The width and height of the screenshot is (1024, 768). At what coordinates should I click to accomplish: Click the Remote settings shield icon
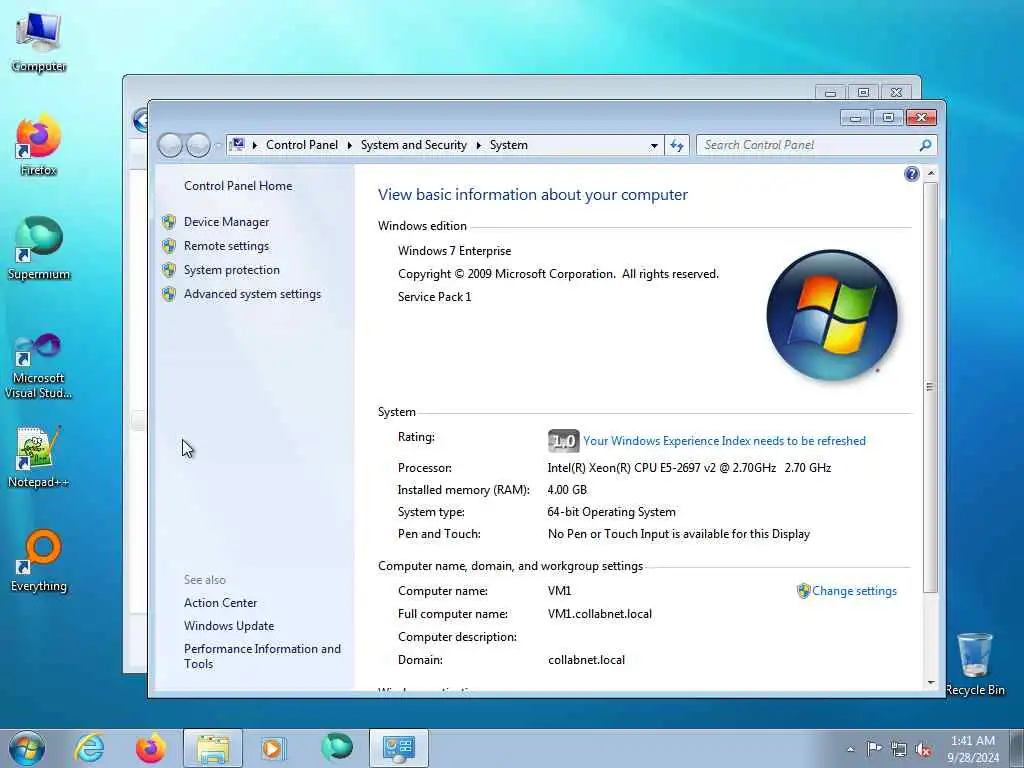(169, 246)
